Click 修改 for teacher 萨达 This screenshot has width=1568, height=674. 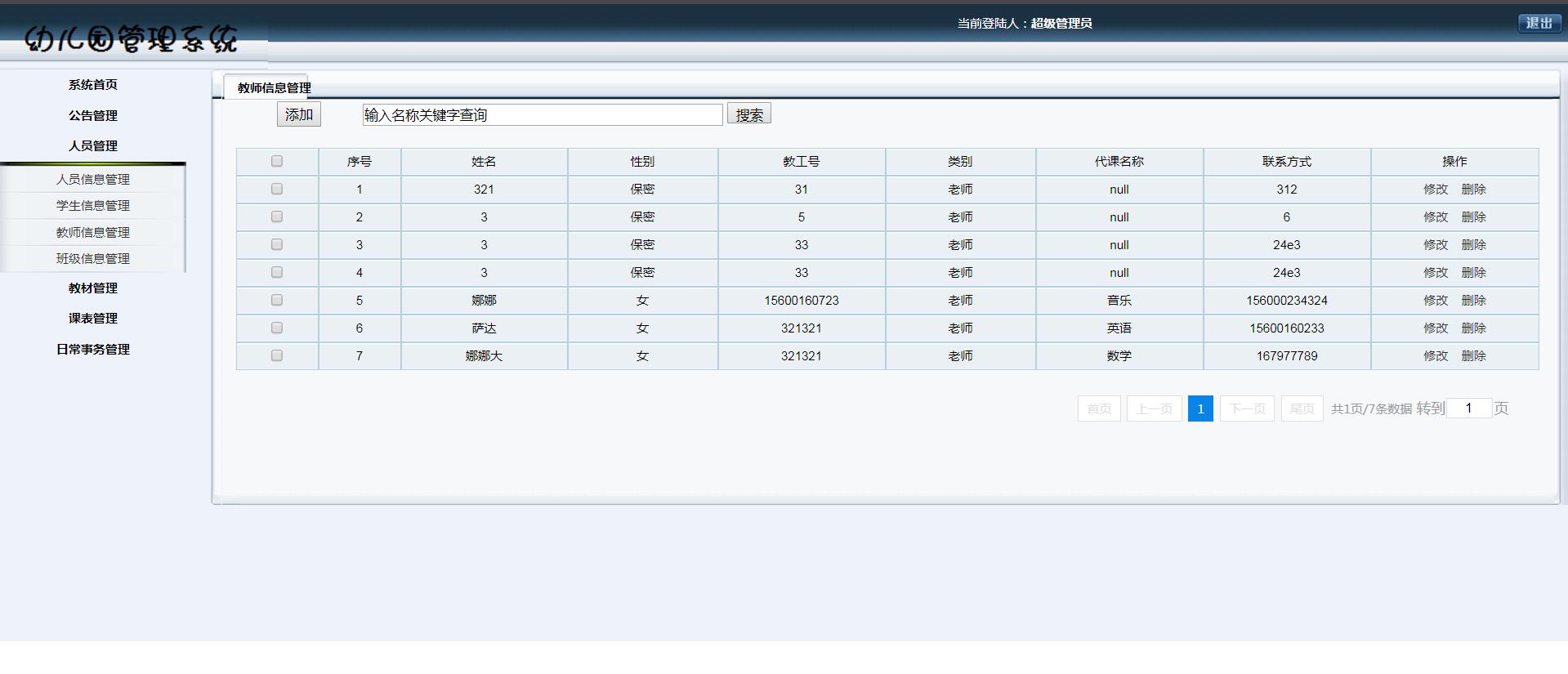click(x=1435, y=328)
